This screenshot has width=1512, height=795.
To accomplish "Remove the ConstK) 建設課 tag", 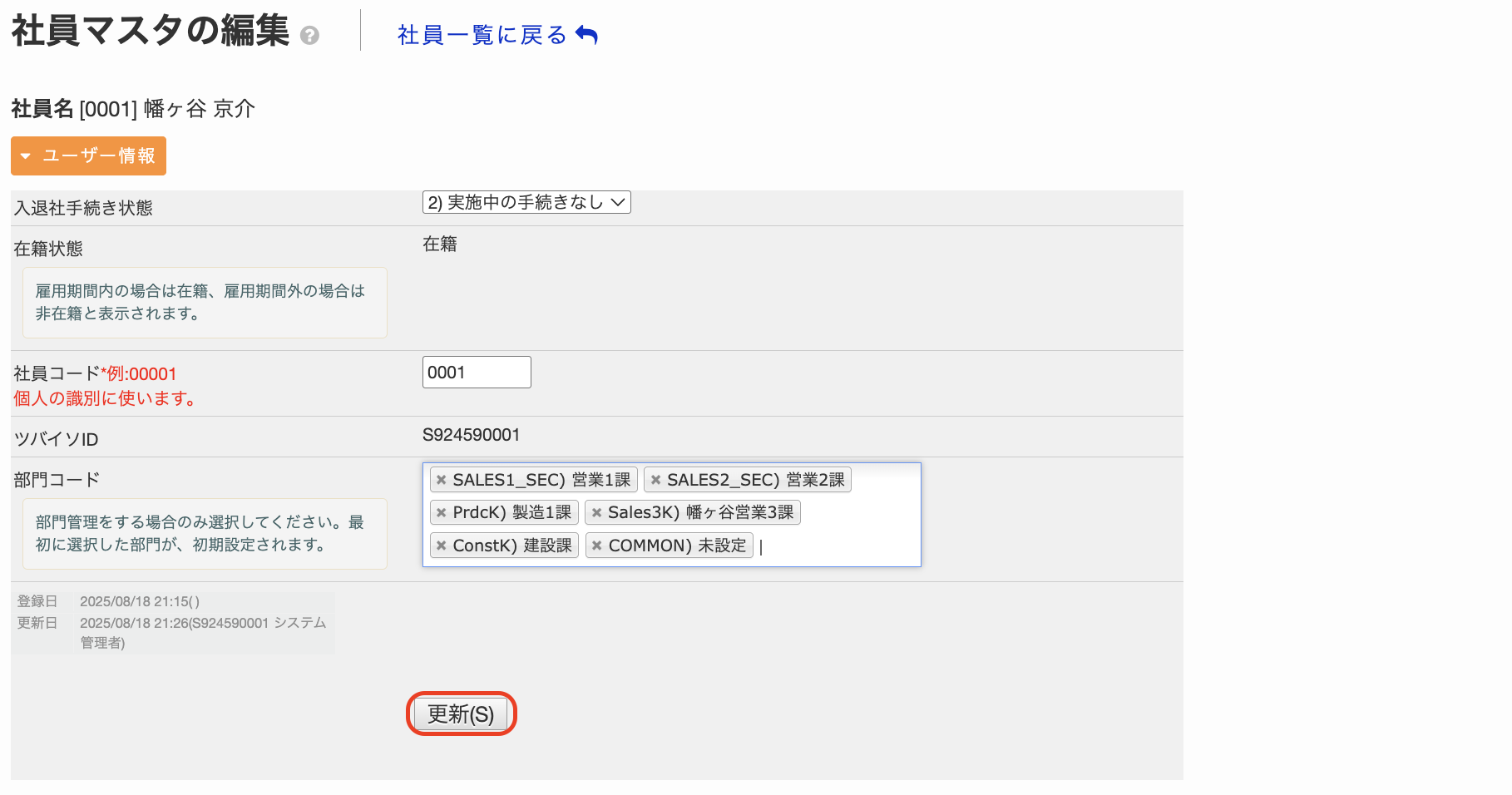I will [x=442, y=546].
